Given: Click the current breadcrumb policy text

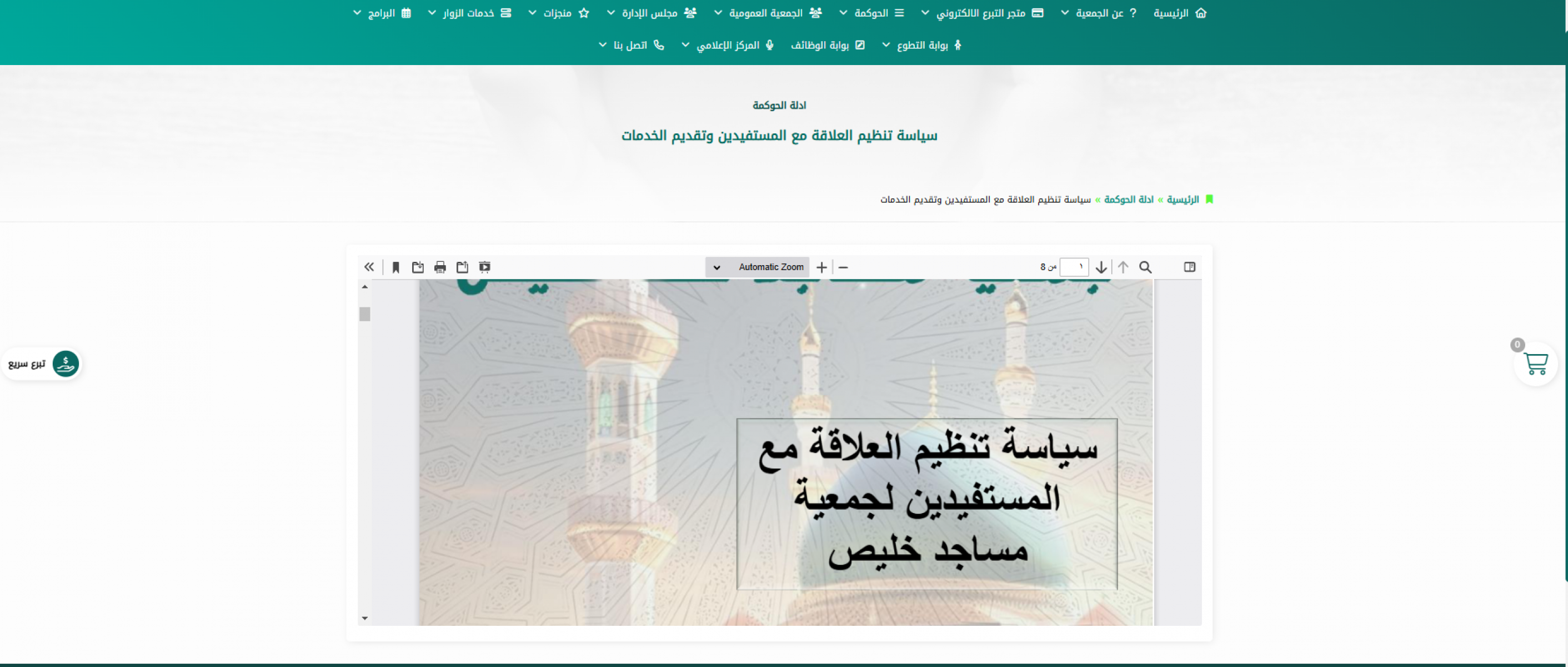Looking at the screenshot, I should click(985, 199).
